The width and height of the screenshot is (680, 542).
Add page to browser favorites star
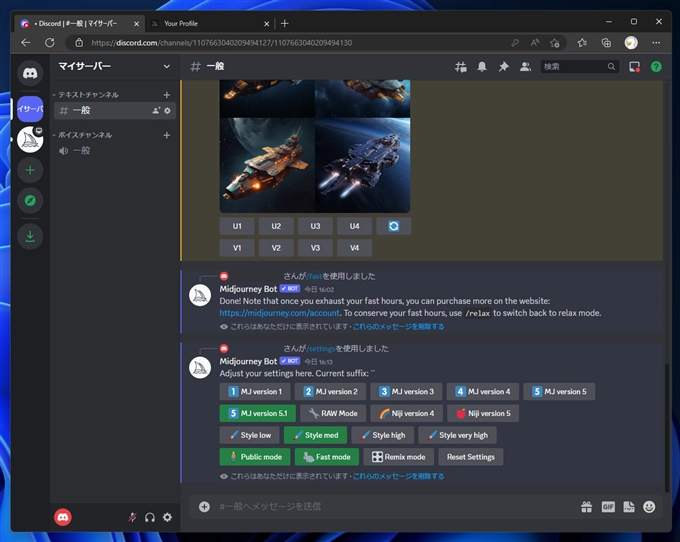555,42
